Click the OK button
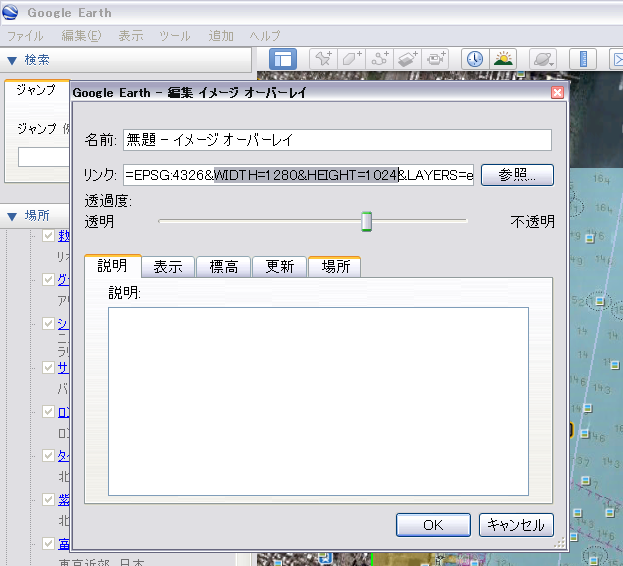 pyautogui.click(x=433, y=525)
